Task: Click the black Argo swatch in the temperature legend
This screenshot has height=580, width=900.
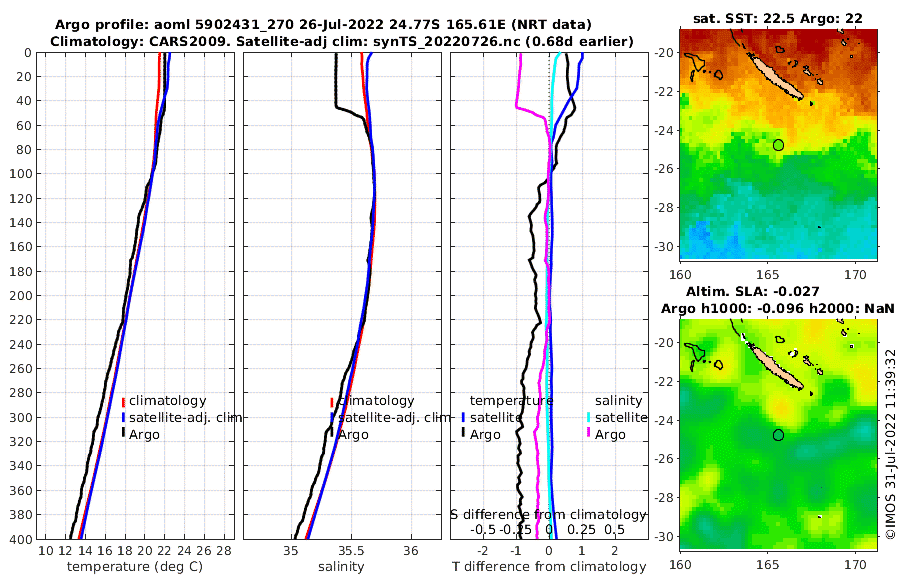Action: coord(123,434)
